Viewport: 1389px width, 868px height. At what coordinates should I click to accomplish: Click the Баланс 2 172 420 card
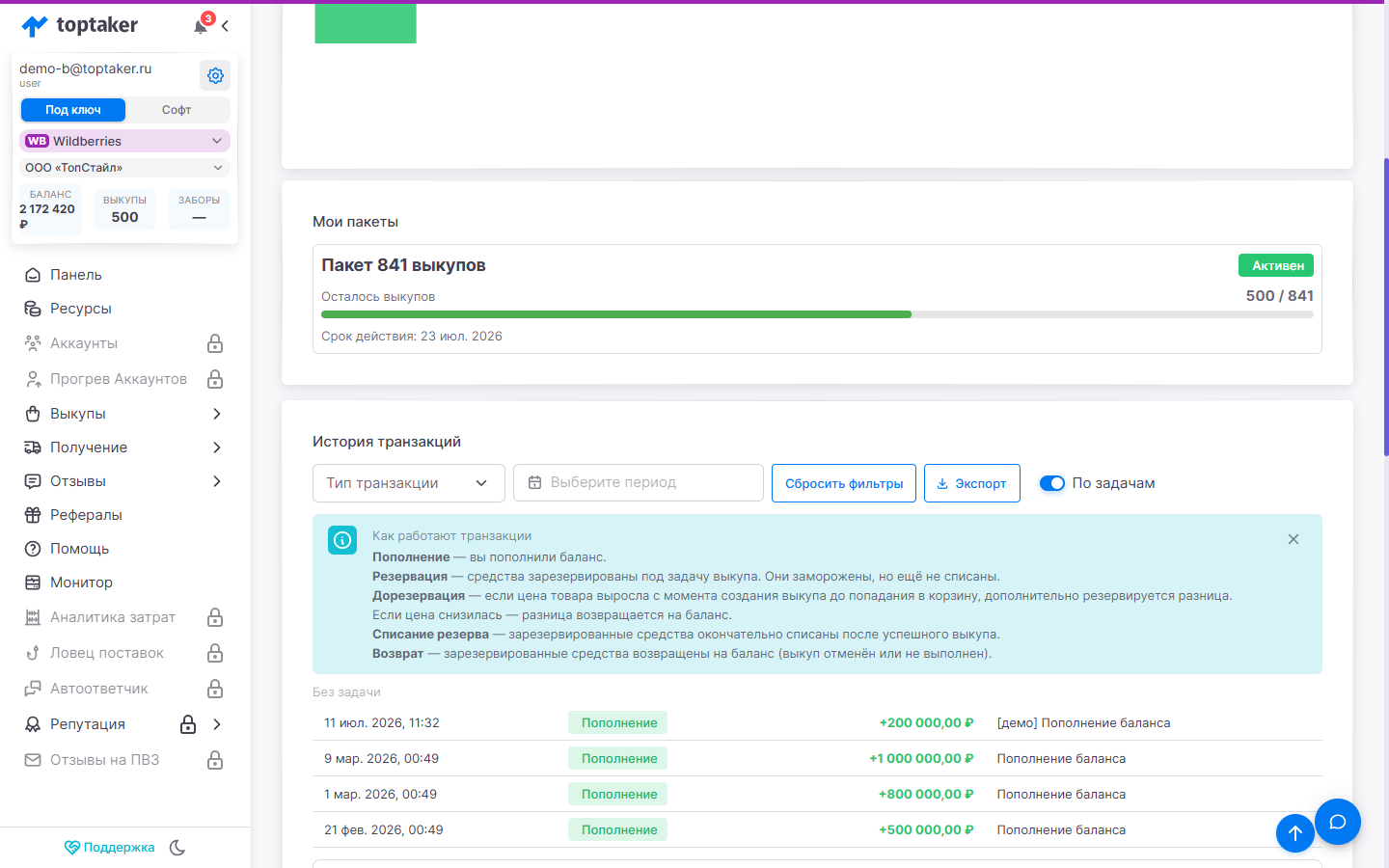[52, 209]
